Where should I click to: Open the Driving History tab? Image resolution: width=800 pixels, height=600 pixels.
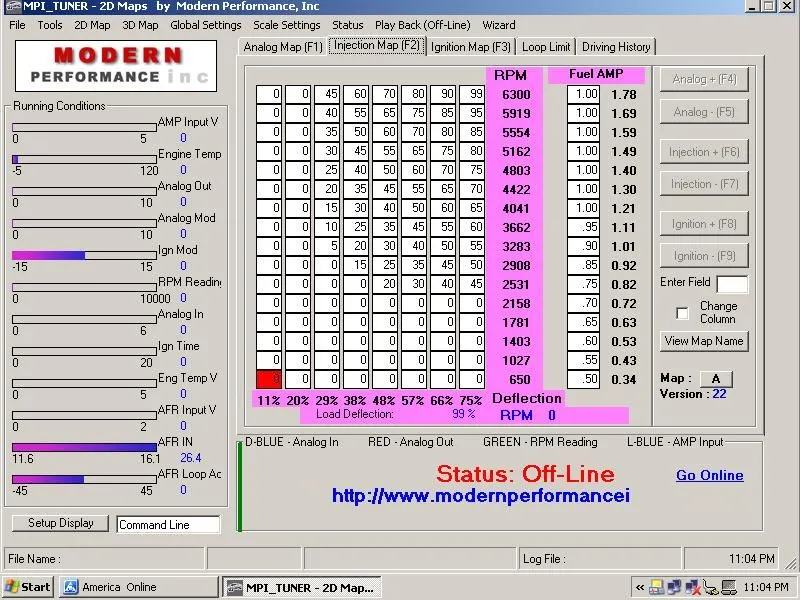[x=616, y=47]
